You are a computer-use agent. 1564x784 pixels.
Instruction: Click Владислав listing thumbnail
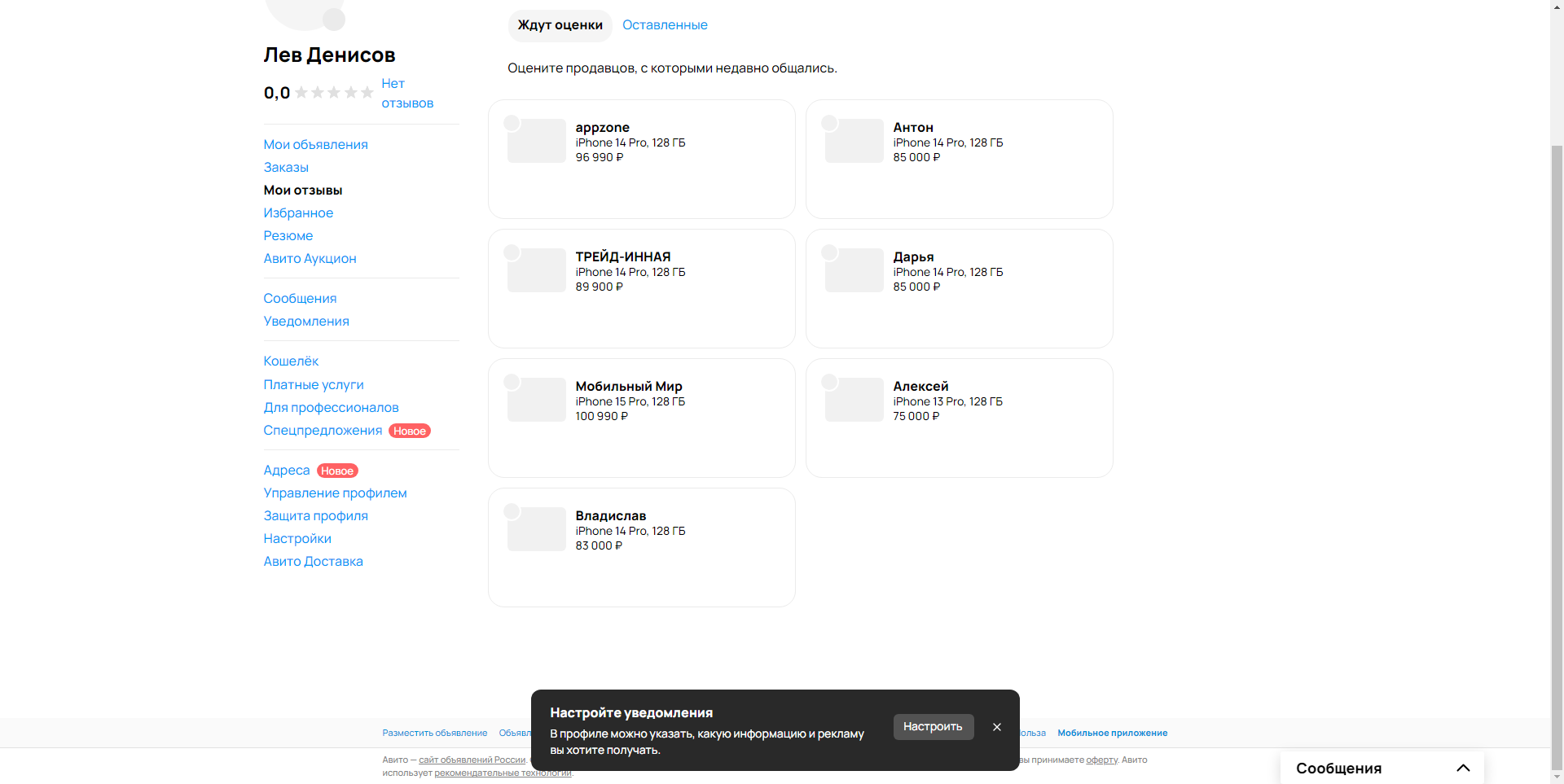536,529
